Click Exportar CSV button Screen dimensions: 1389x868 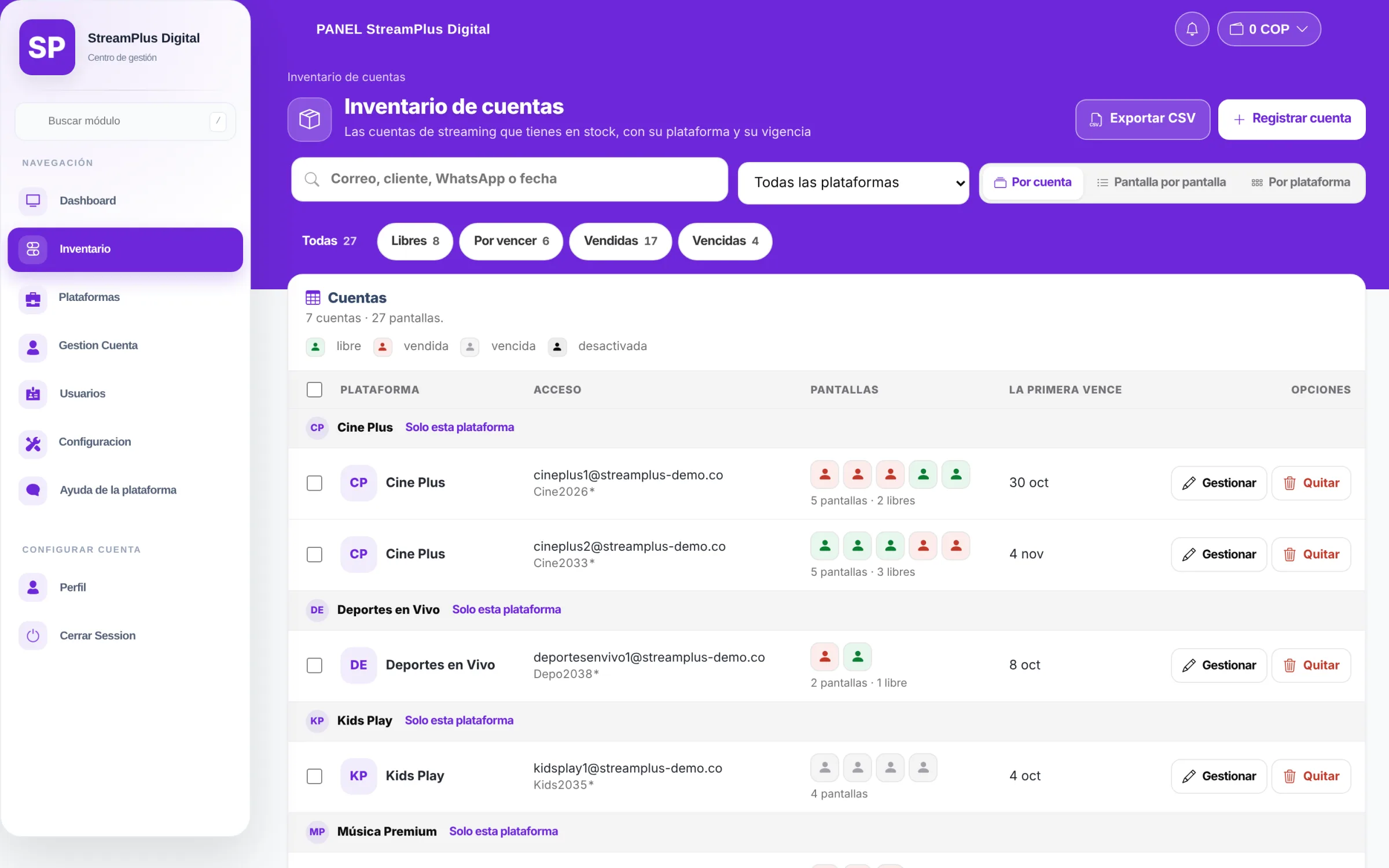point(1142,119)
